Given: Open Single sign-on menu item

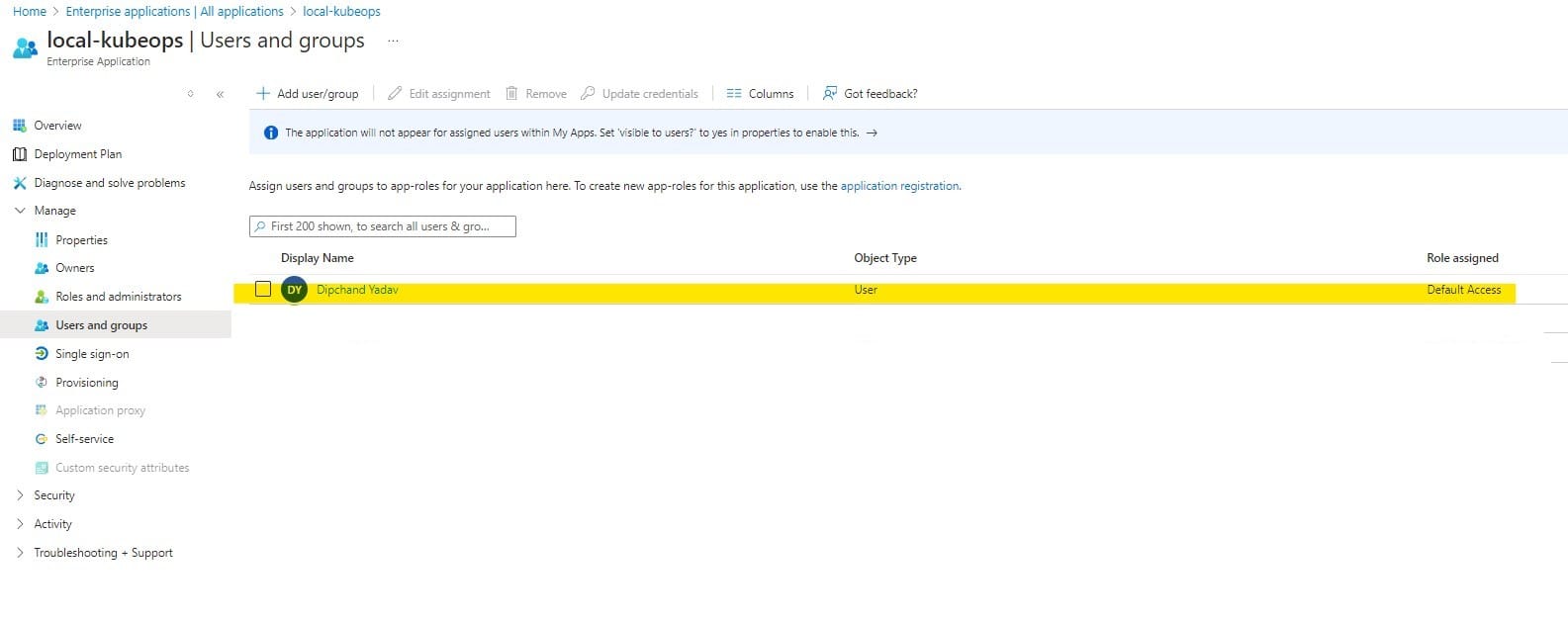Looking at the screenshot, I should (92, 354).
